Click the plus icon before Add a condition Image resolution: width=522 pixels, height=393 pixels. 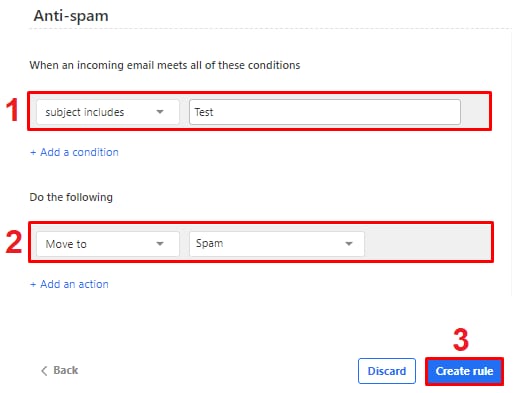[33, 153]
